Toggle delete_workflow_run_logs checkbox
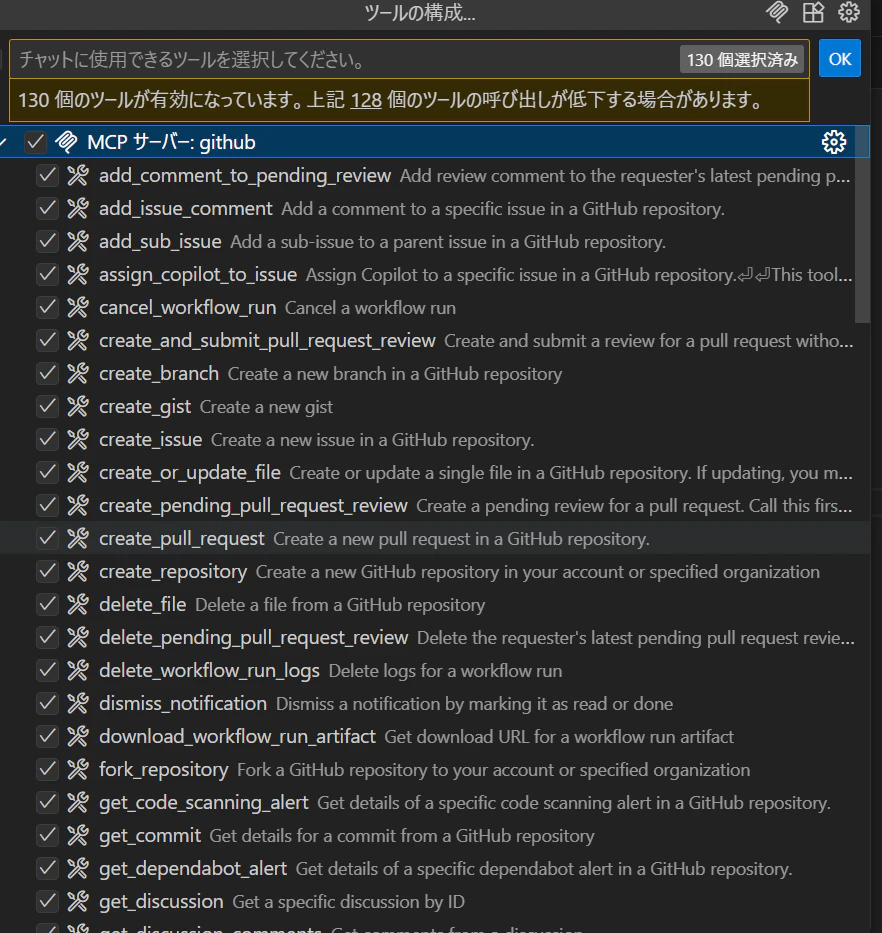The height and width of the screenshot is (933, 882). (x=47, y=671)
